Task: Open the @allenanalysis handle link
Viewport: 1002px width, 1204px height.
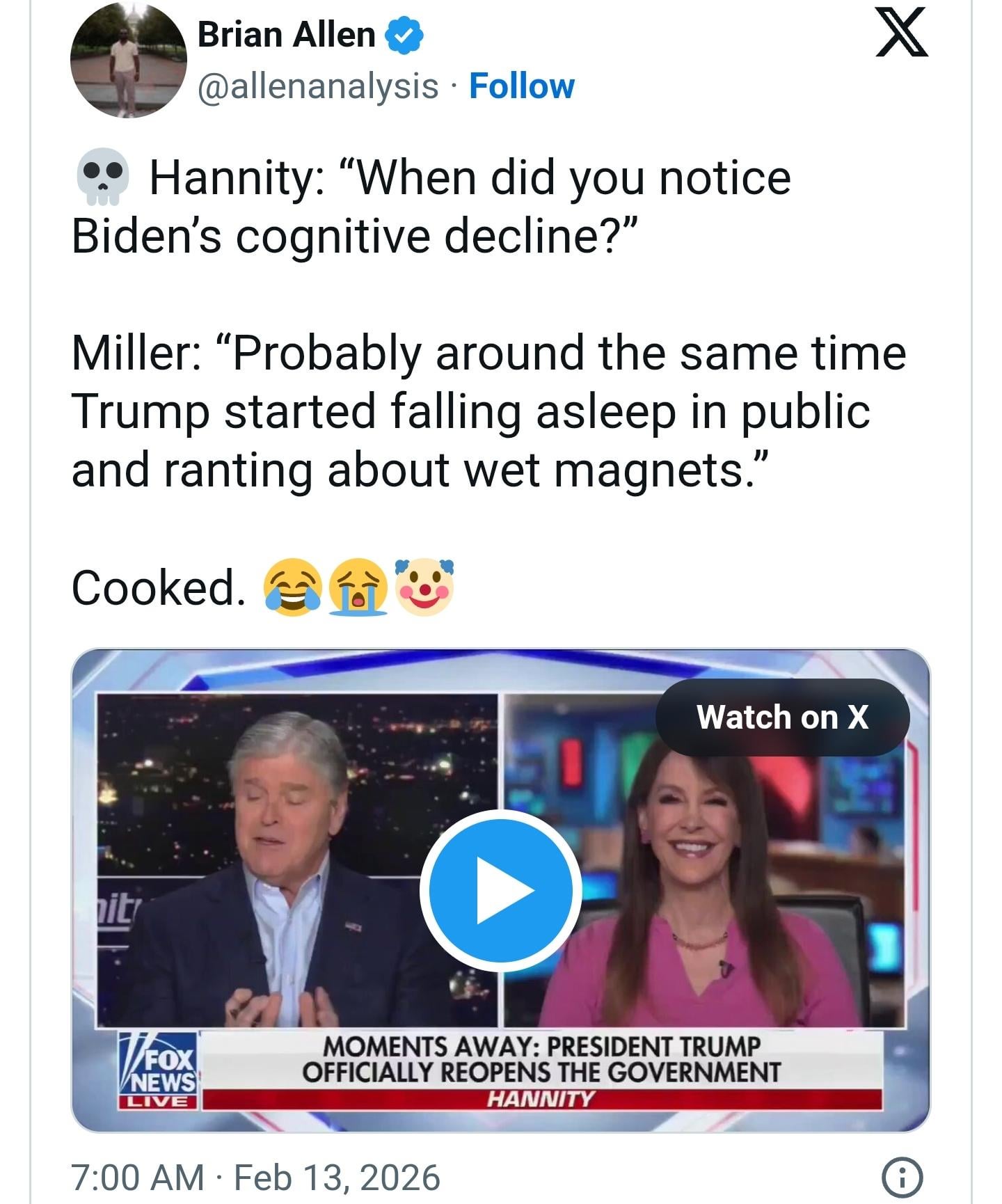Action: pos(318,86)
